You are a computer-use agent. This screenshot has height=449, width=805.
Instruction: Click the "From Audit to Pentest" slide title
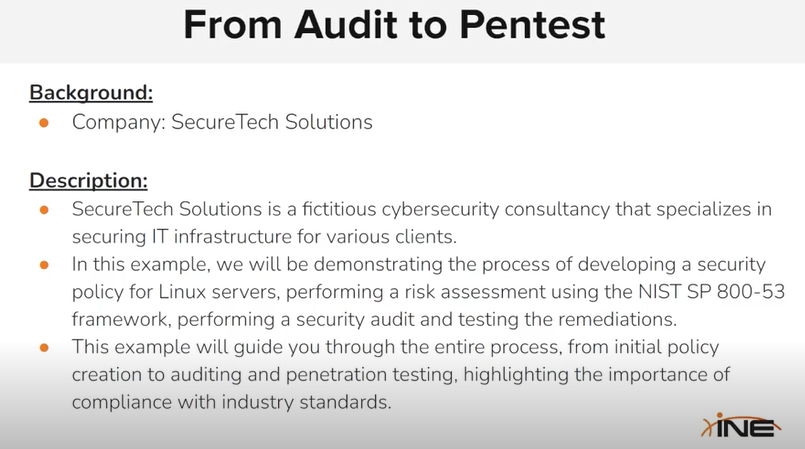395,25
